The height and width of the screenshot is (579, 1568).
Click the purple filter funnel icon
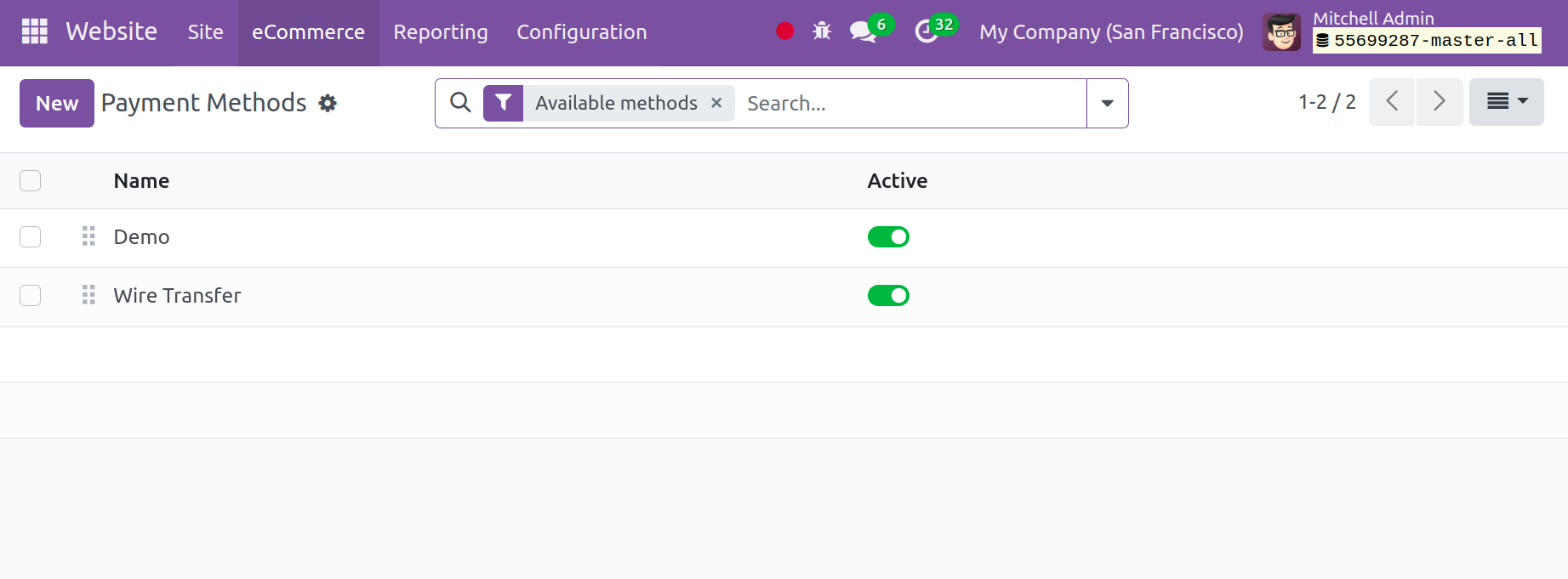(x=504, y=103)
